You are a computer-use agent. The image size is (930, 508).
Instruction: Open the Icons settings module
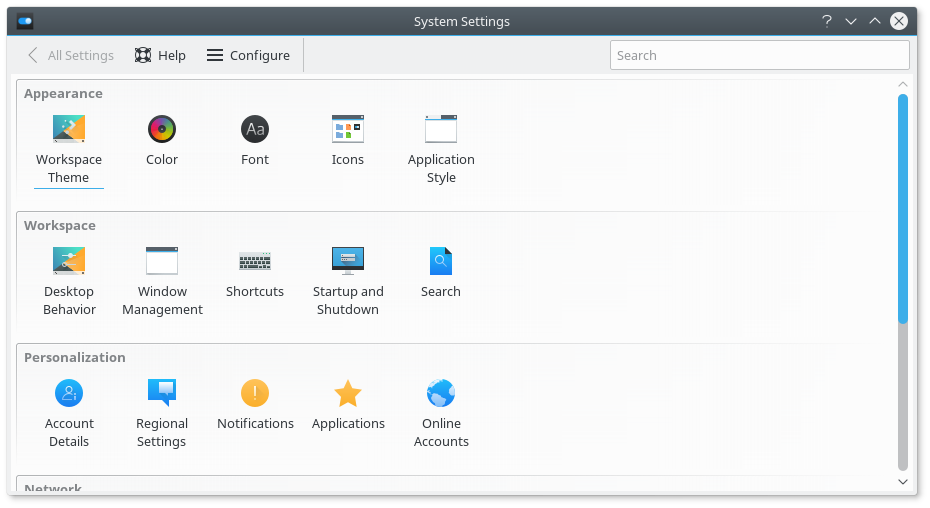point(348,141)
